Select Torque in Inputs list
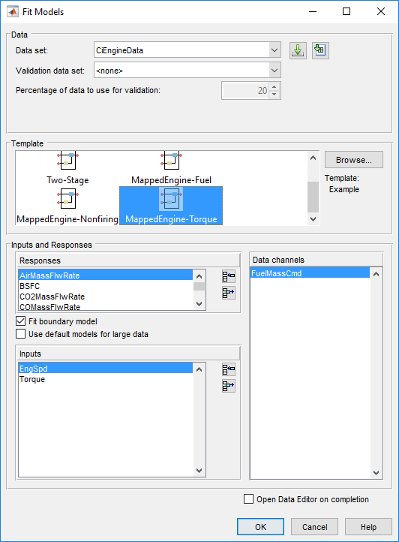The image size is (399, 542). point(105,379)
